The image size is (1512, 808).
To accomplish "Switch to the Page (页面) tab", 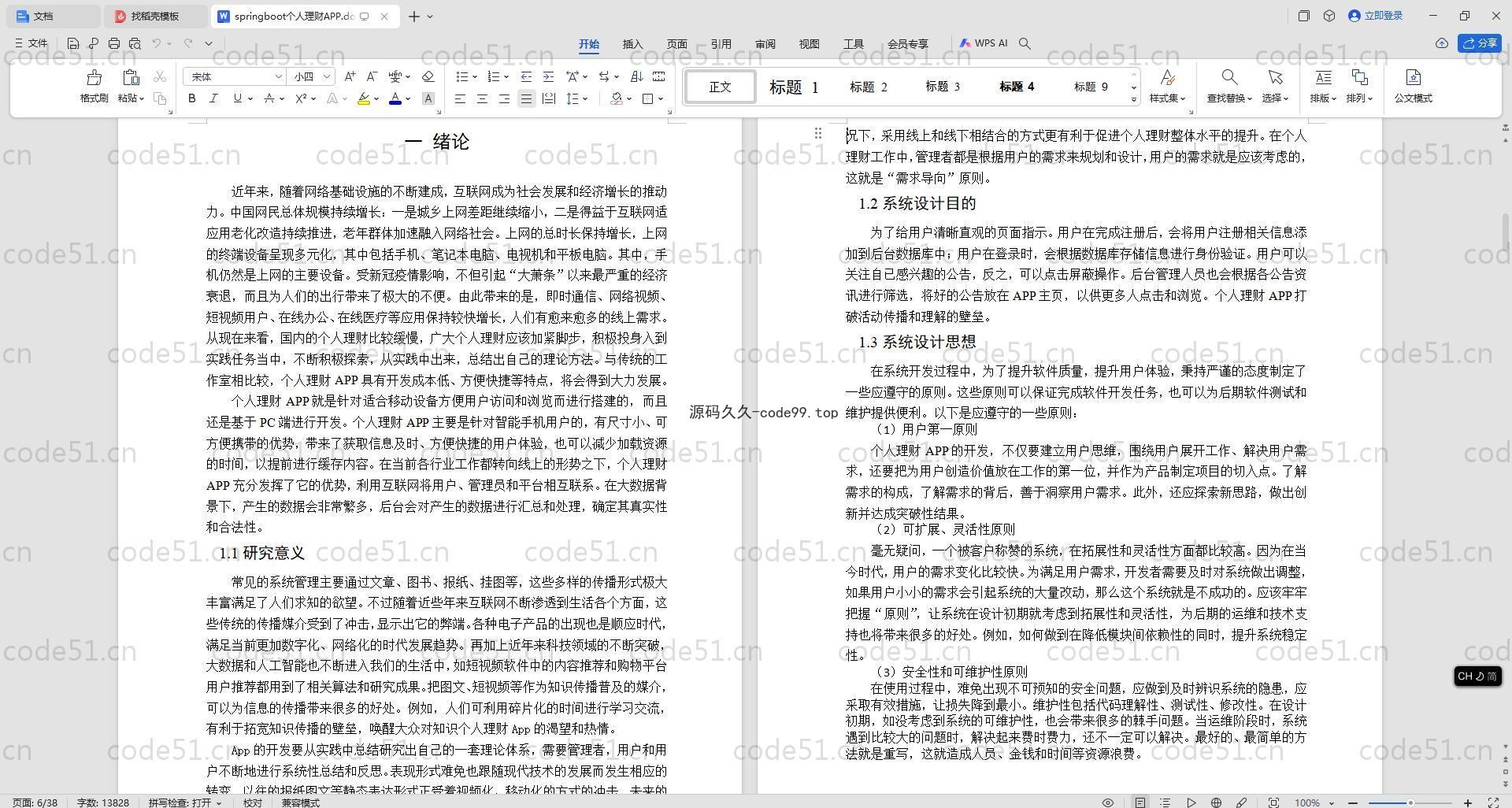I will 676,44.
